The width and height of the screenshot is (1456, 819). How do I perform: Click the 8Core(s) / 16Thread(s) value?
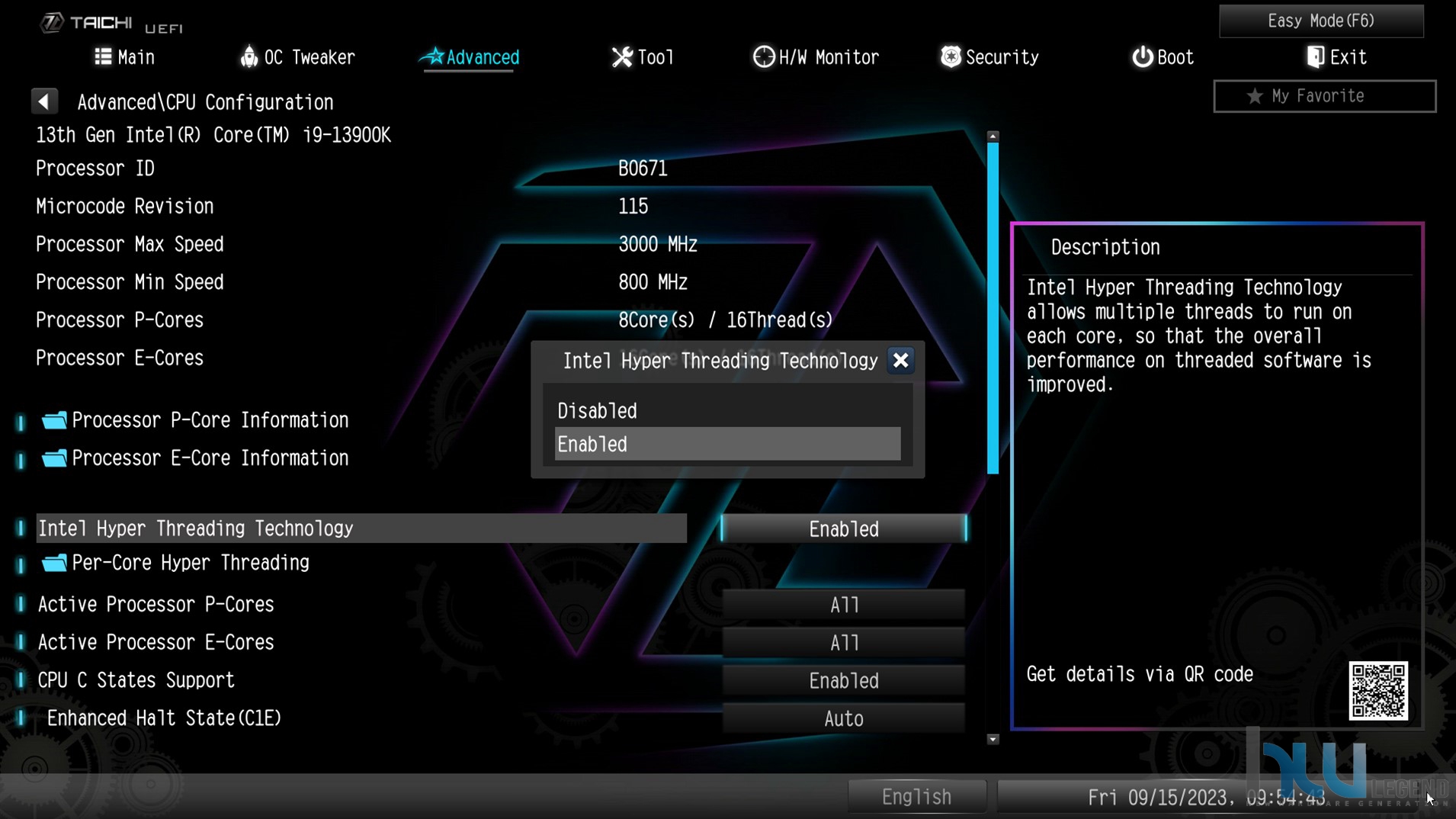[x=725, y=320]
